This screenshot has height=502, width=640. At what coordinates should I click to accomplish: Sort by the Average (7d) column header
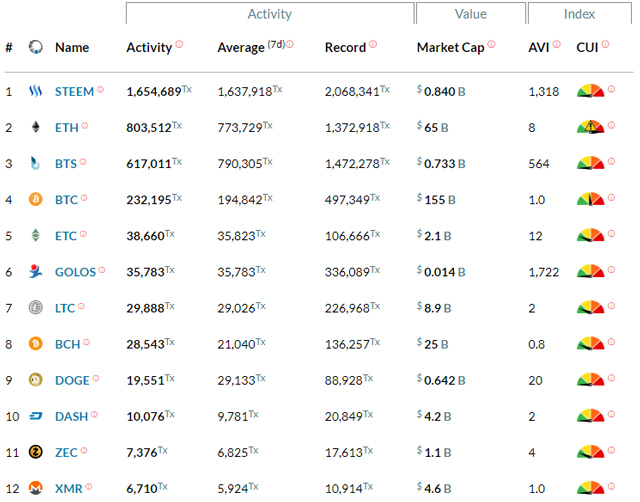pos(251,47)
